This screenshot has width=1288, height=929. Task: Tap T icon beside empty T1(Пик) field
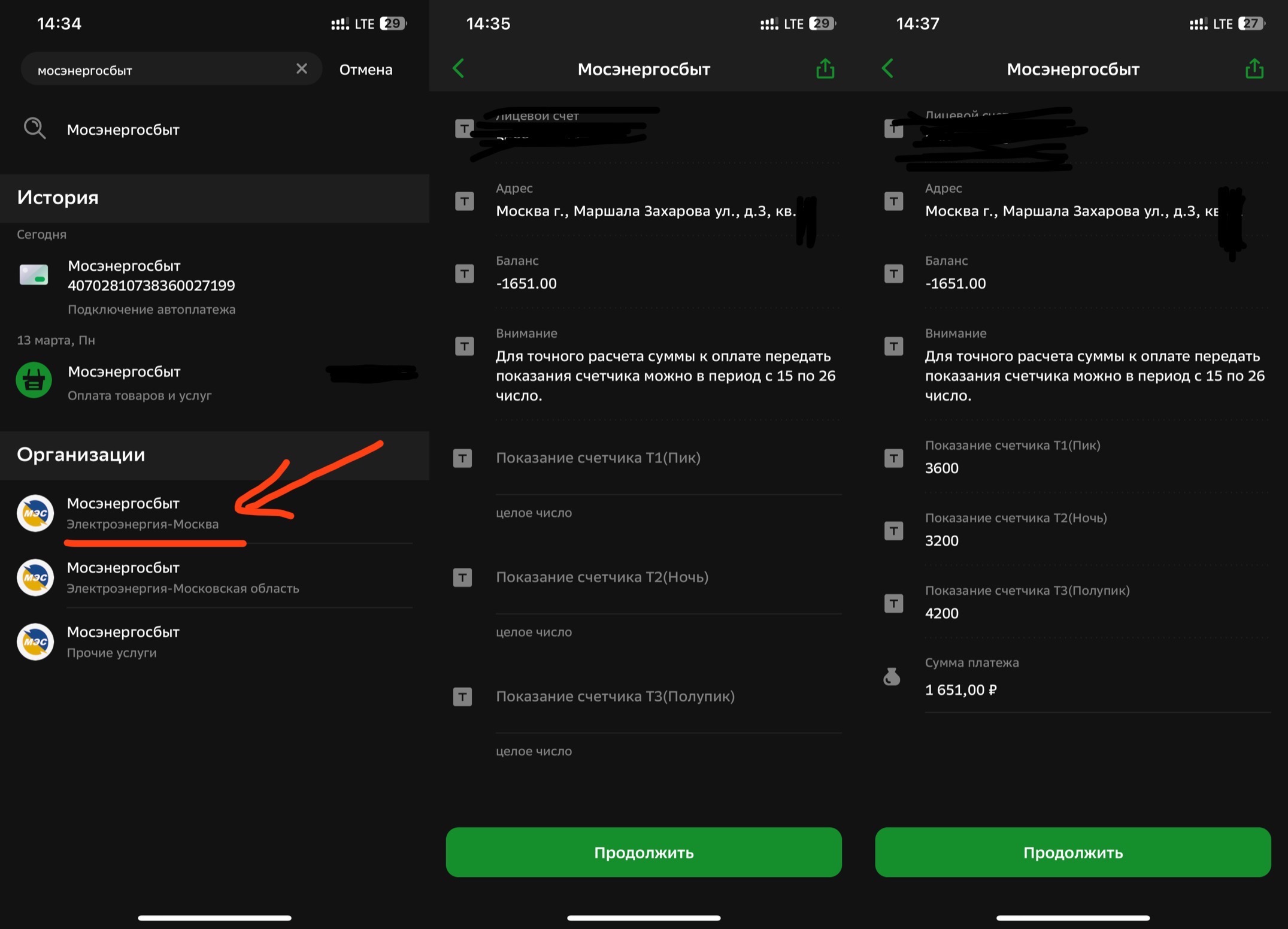click(462, 458)
